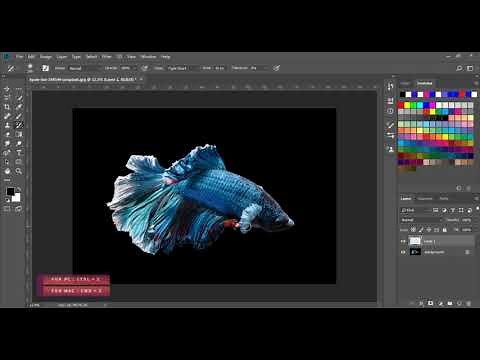Toggle lock all padlock icon

click(x=444, y=230)
